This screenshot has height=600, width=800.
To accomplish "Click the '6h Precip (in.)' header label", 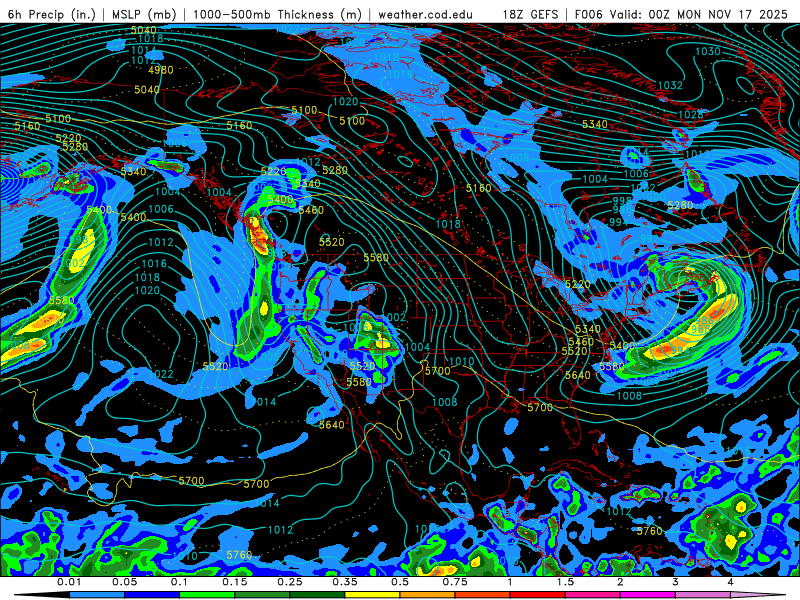I will tap(52, 14).
